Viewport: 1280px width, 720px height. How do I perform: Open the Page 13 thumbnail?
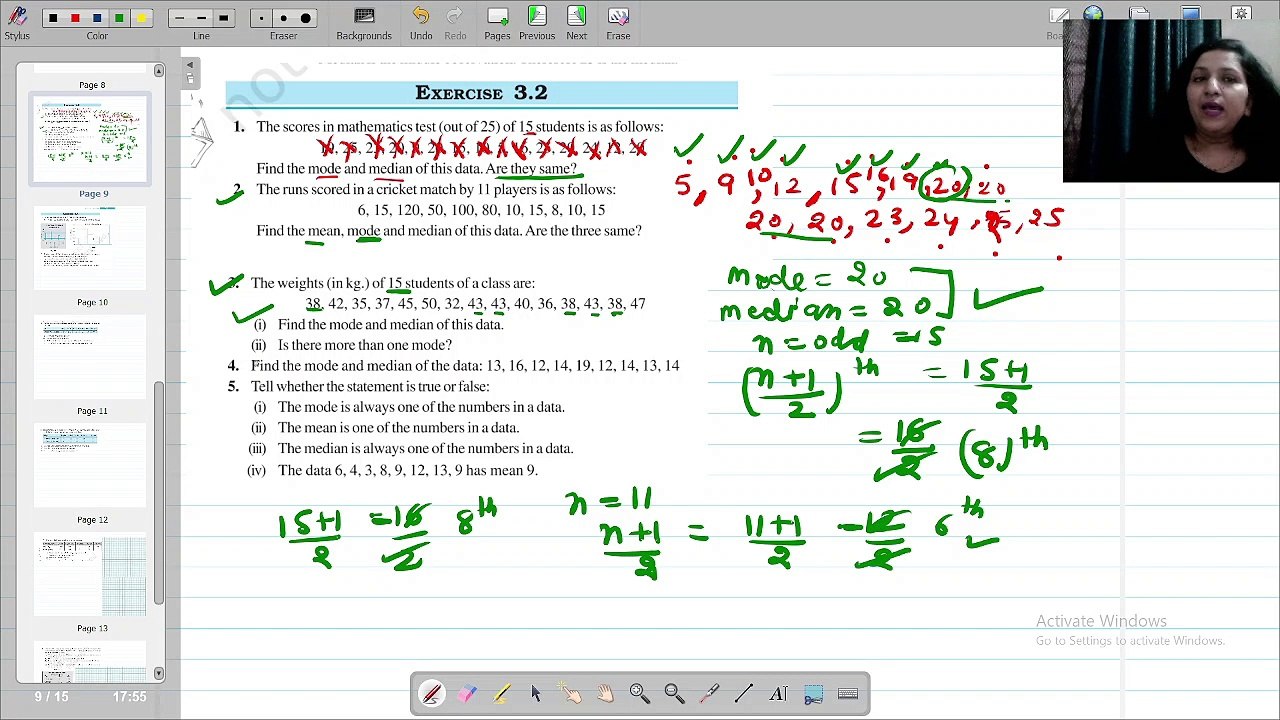point(91,575)
